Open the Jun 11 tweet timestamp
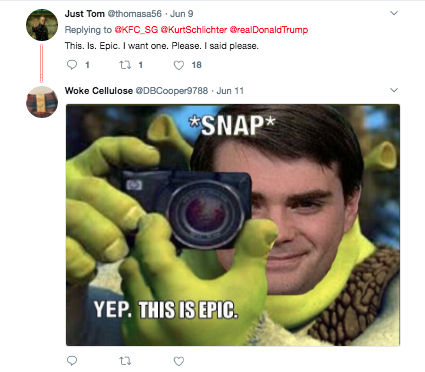The width and height of the screenshot is (425, 372). tap(230, 91)
